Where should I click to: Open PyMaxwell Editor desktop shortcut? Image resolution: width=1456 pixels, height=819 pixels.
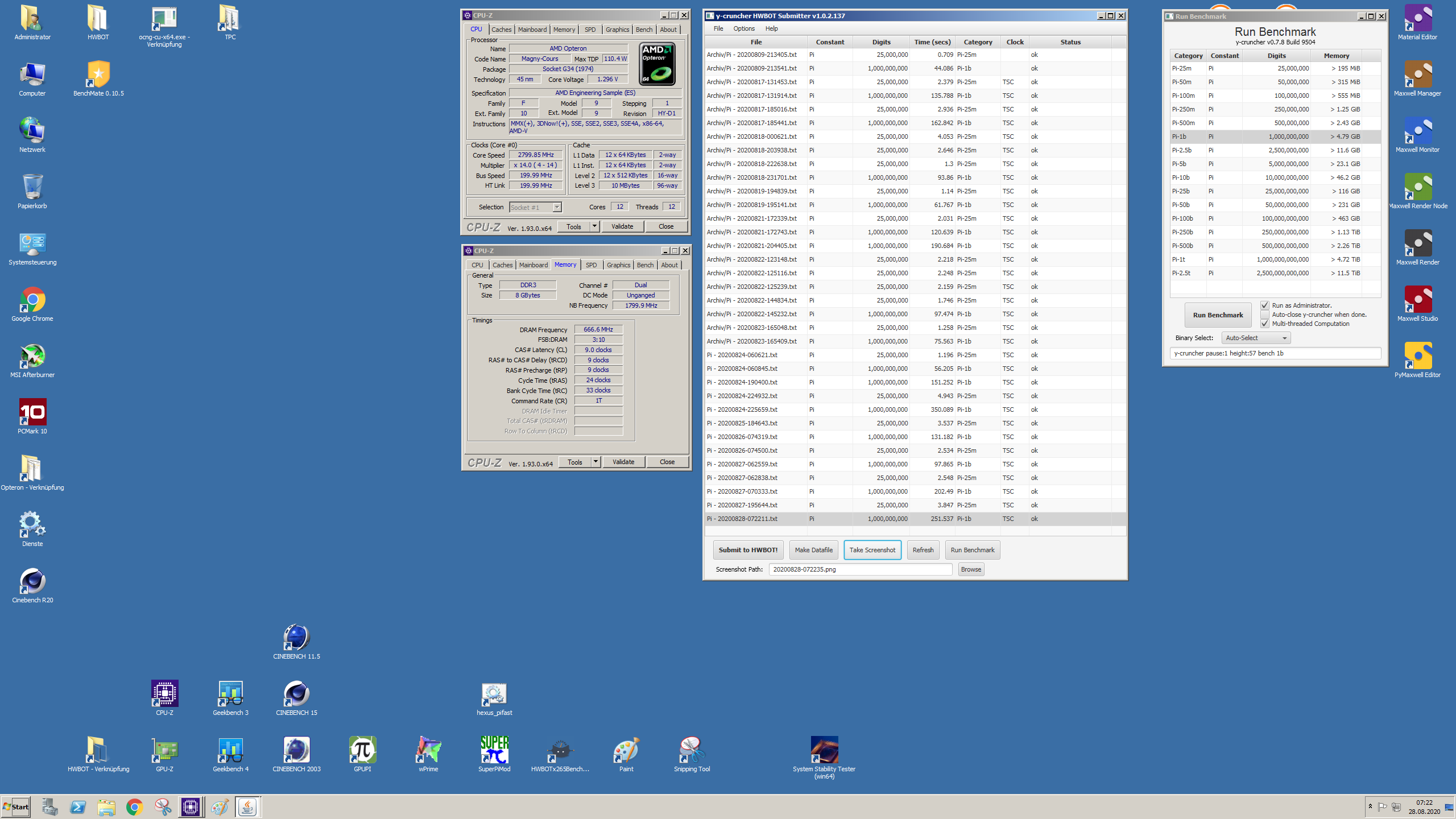1417,360
